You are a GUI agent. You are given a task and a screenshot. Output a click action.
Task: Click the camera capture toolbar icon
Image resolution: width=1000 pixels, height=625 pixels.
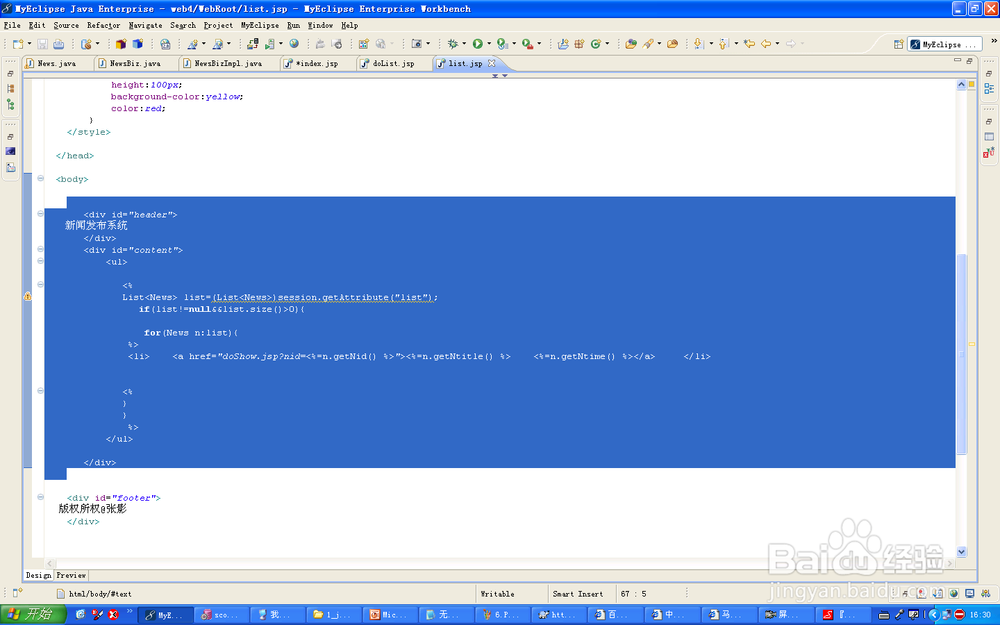(416, 43)
